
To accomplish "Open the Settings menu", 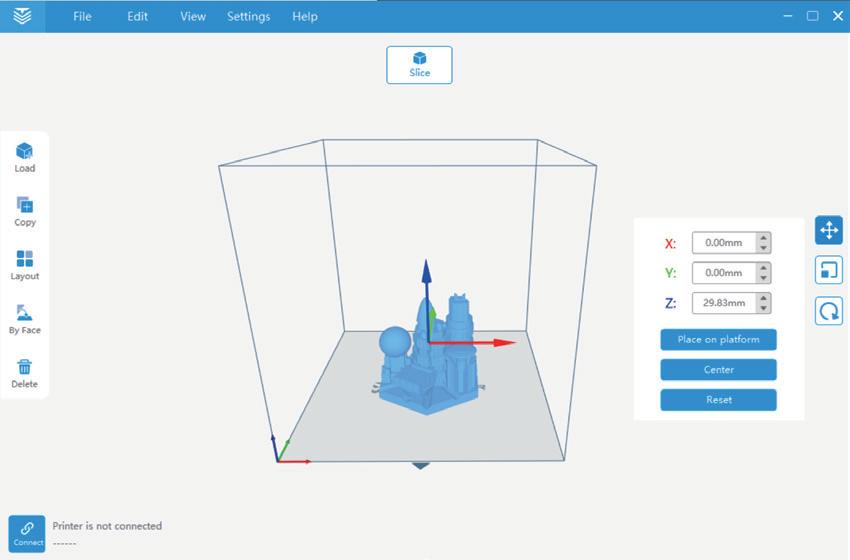I will point(248,16).
